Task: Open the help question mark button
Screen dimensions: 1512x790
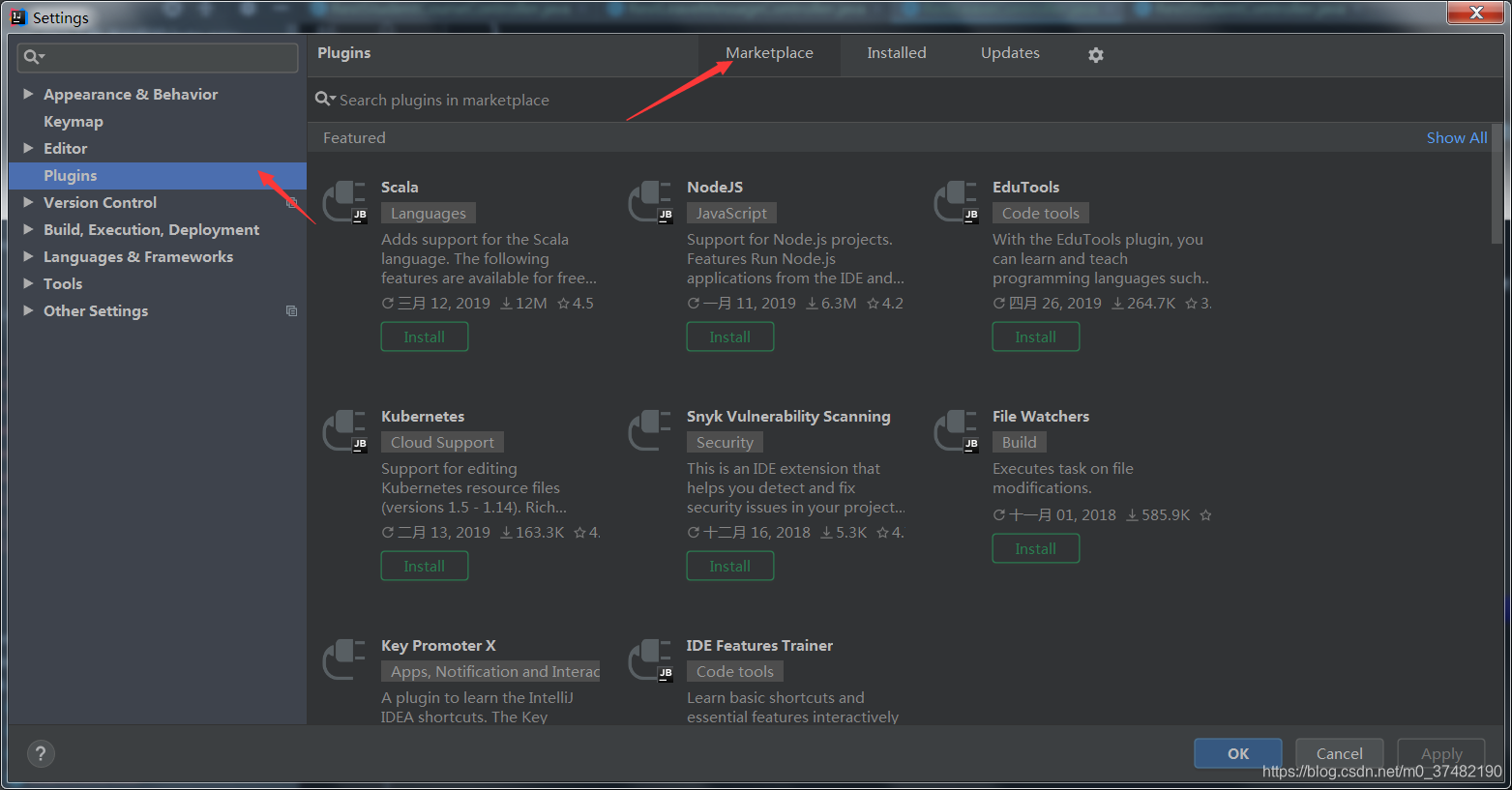Action: (x=41, y=754)
